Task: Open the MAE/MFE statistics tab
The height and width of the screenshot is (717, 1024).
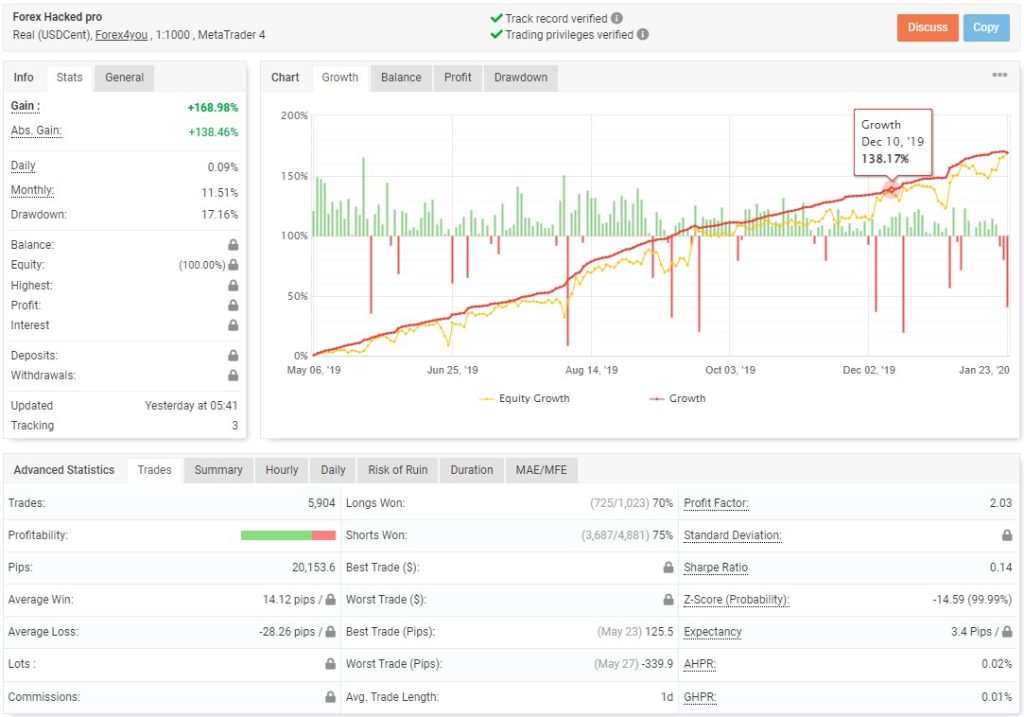Action: point(541,470)
